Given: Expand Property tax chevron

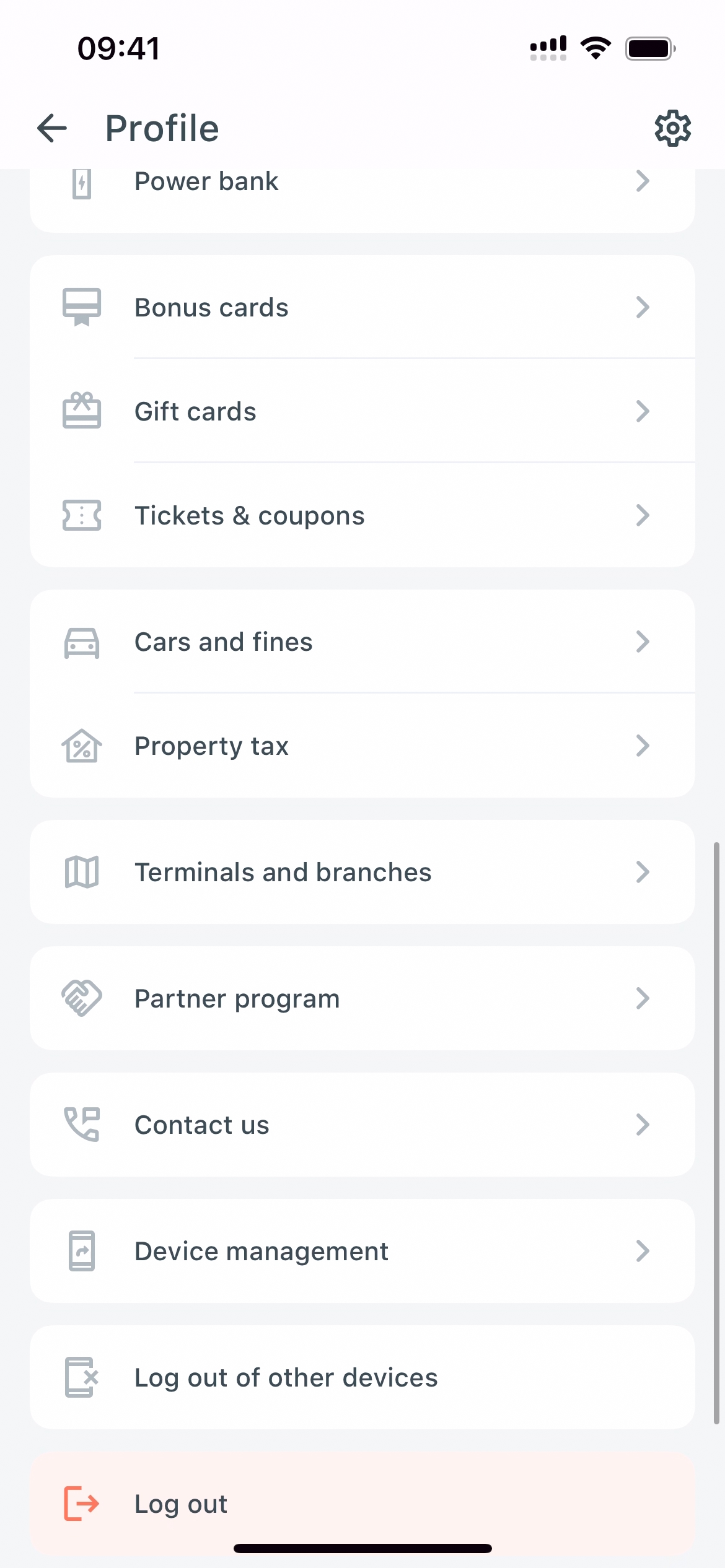Looking at the screenshot, I should pos(643,746).
